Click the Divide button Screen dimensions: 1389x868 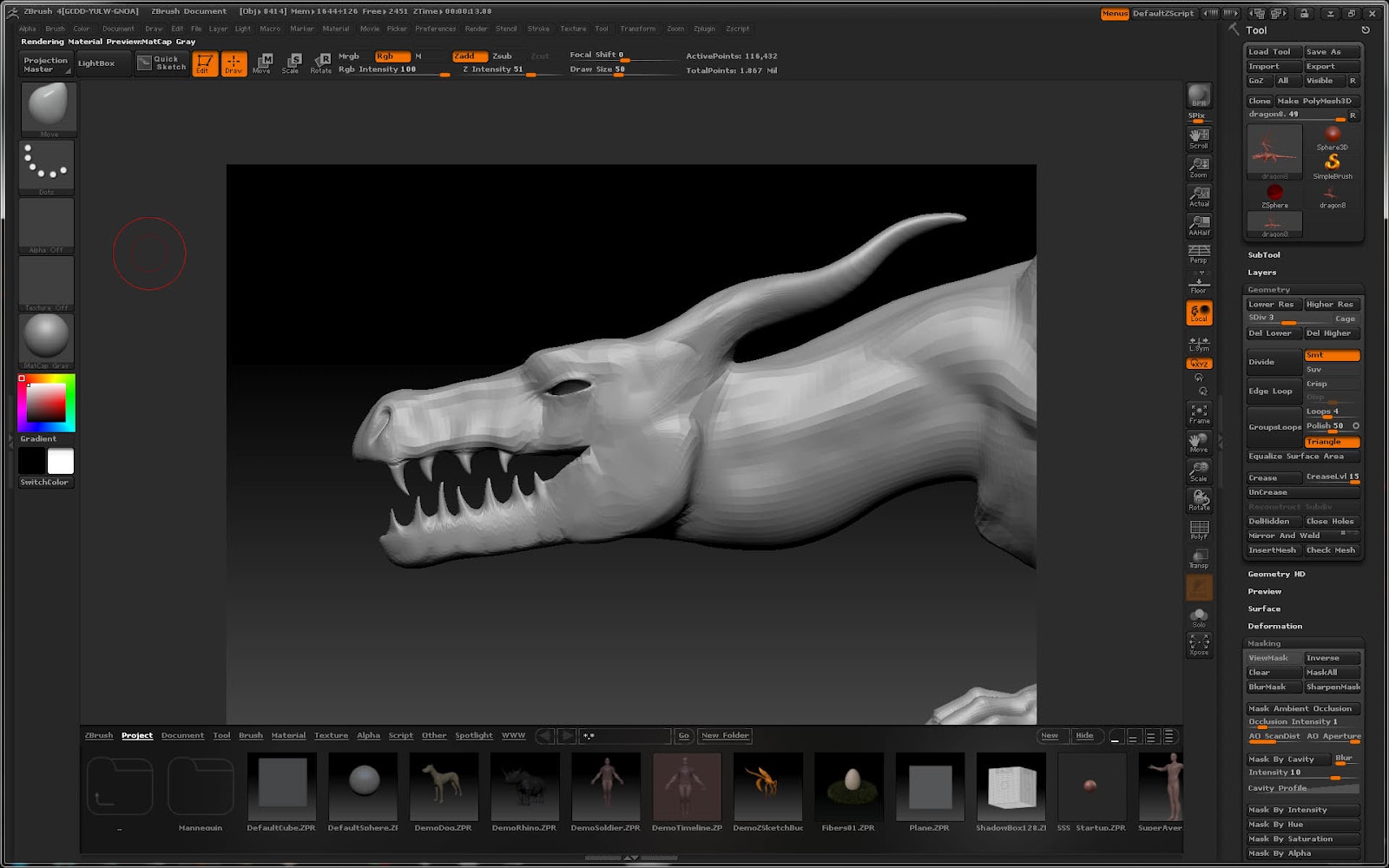coord(1273,362)
